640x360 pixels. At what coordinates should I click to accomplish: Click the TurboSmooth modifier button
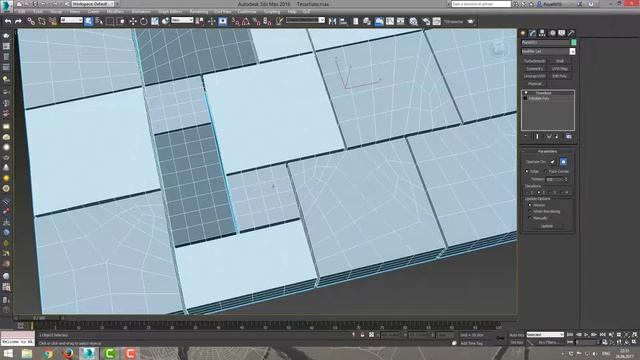534,61
